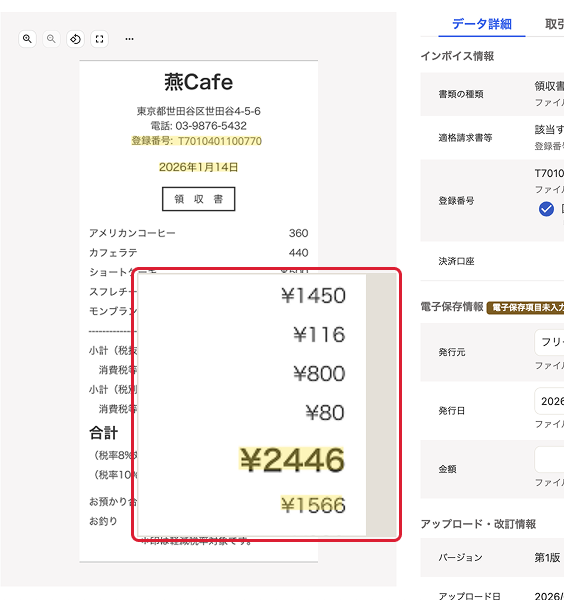Click the 決済口座 row label
This screenshot has height=600, width=564.
pos(456,261)
